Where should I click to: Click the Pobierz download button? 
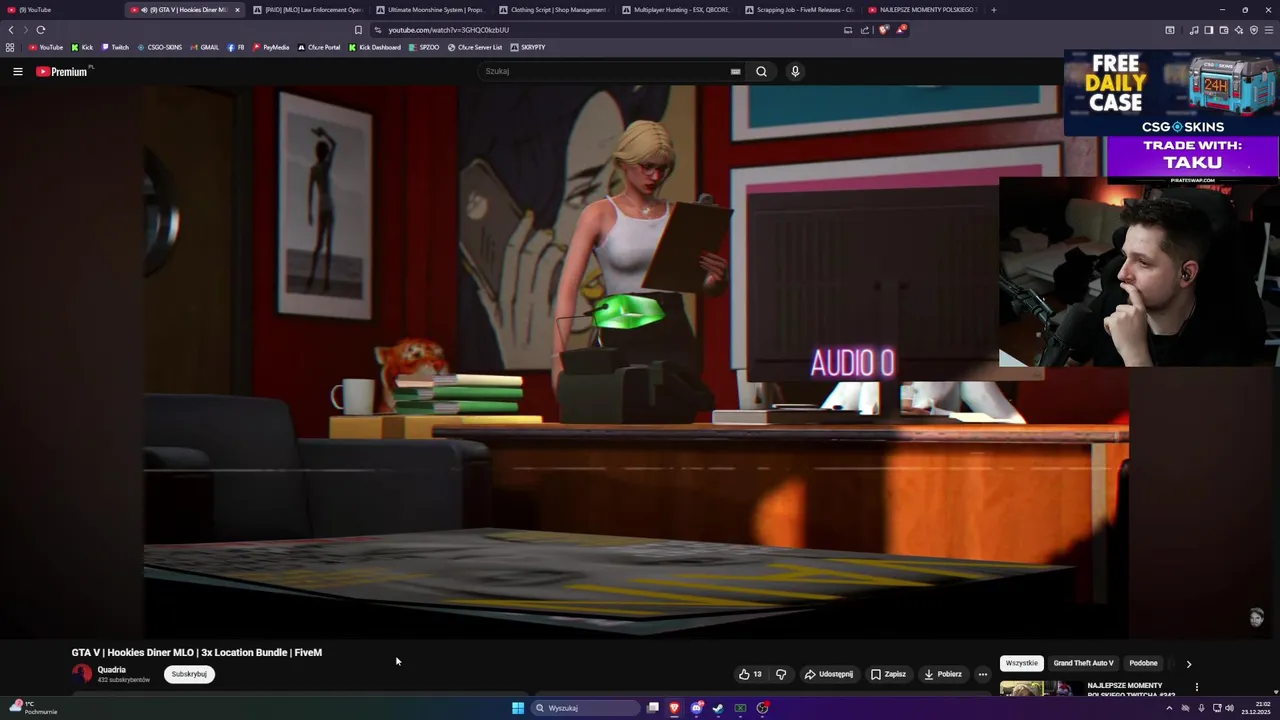tap(943, 674)
